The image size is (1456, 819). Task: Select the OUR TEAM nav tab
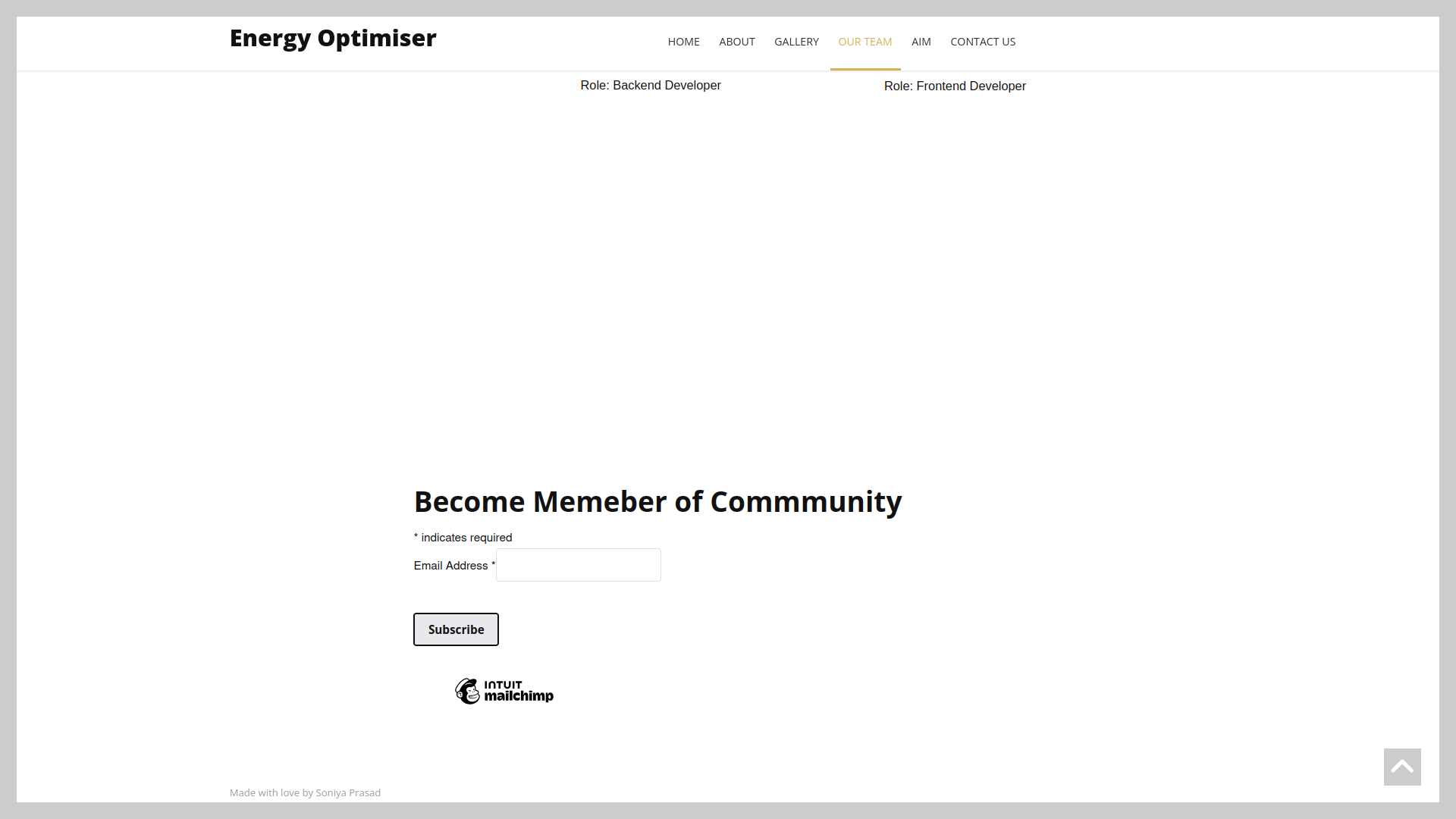coord(864,42)
